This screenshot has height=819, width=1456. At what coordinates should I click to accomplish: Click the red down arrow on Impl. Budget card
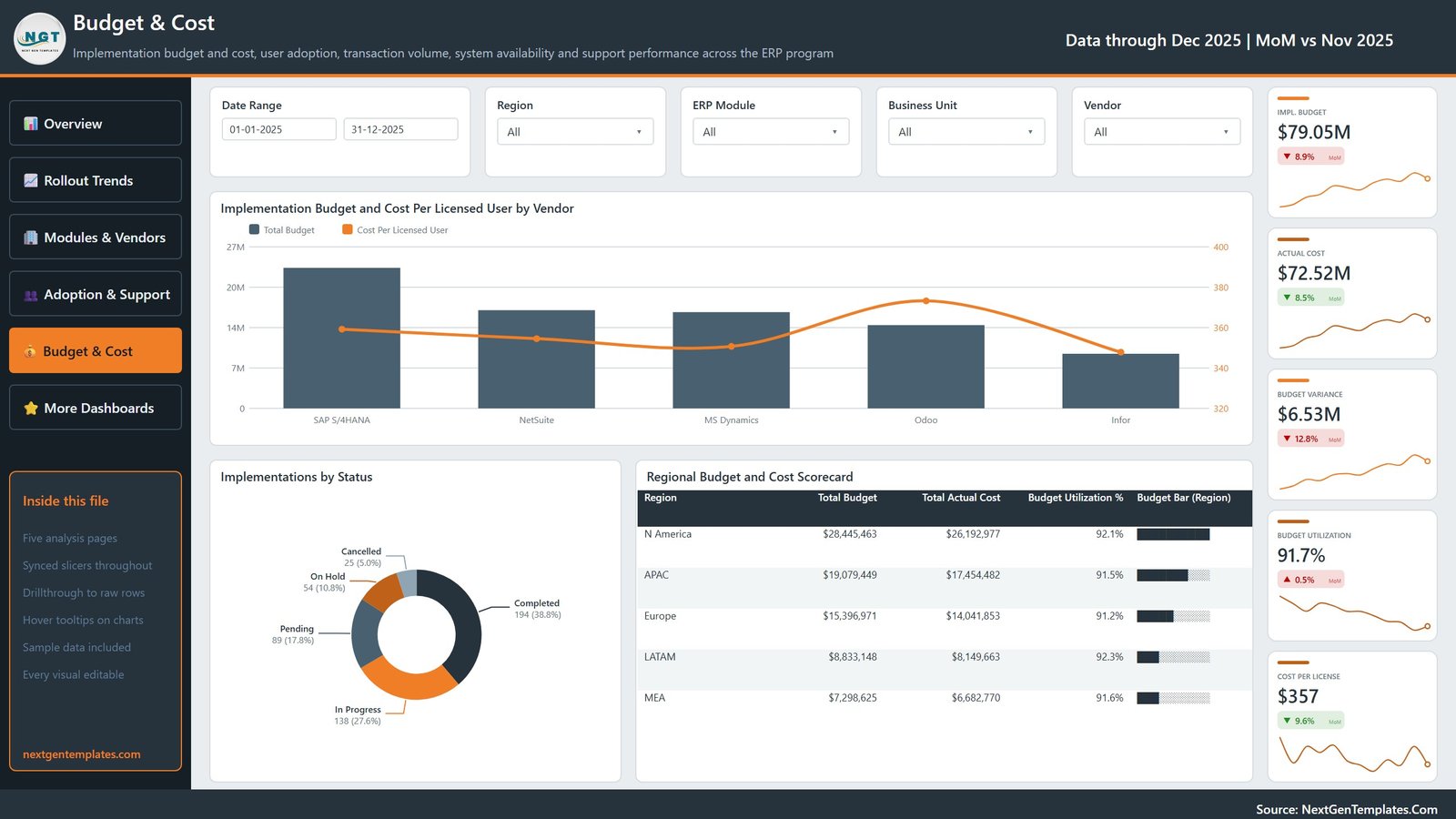point(1287,157)
